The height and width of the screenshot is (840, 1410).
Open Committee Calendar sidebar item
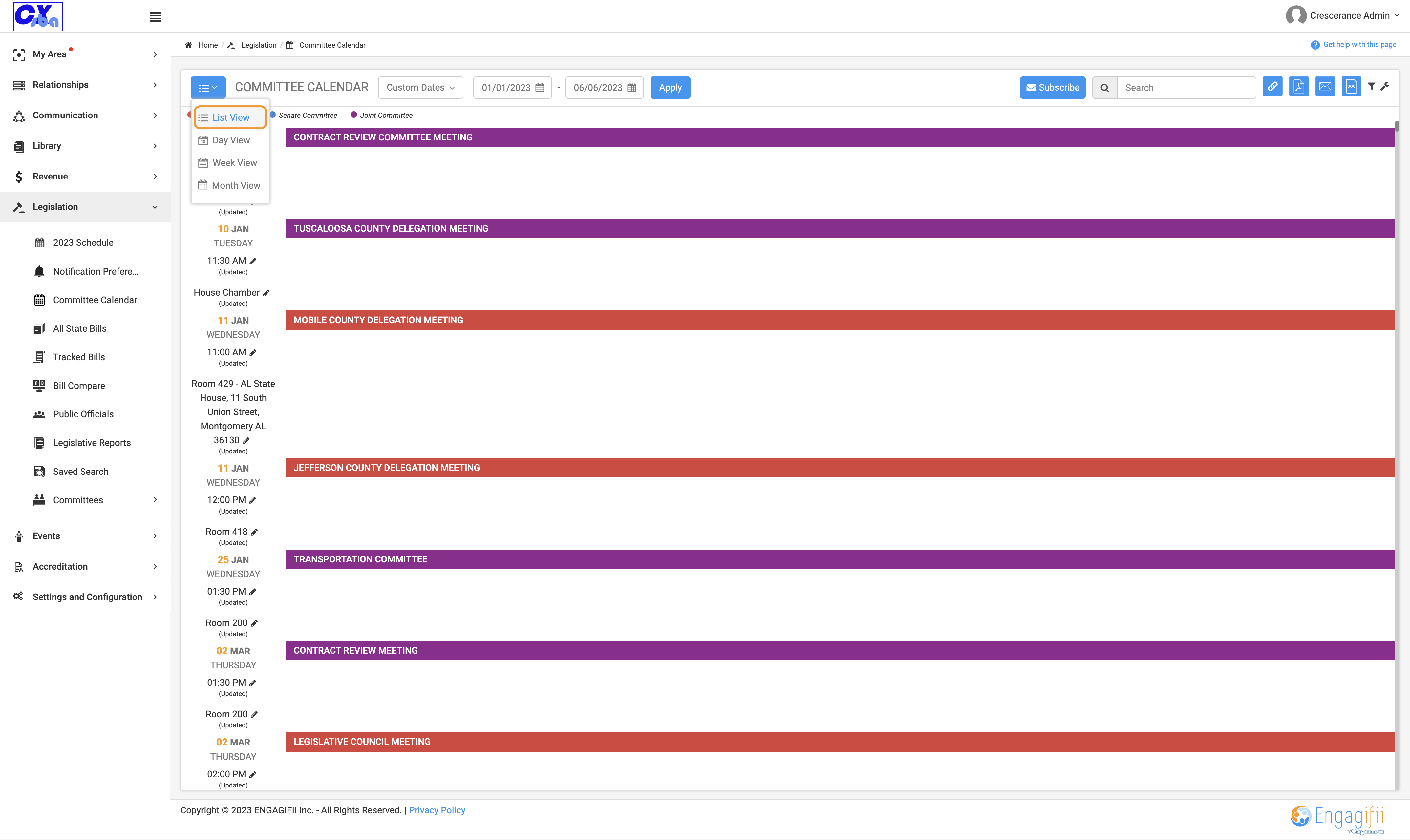tap(85, 300)
